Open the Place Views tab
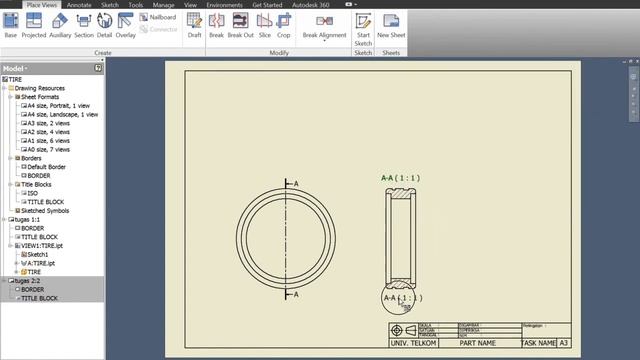 (x=42, y=5)
